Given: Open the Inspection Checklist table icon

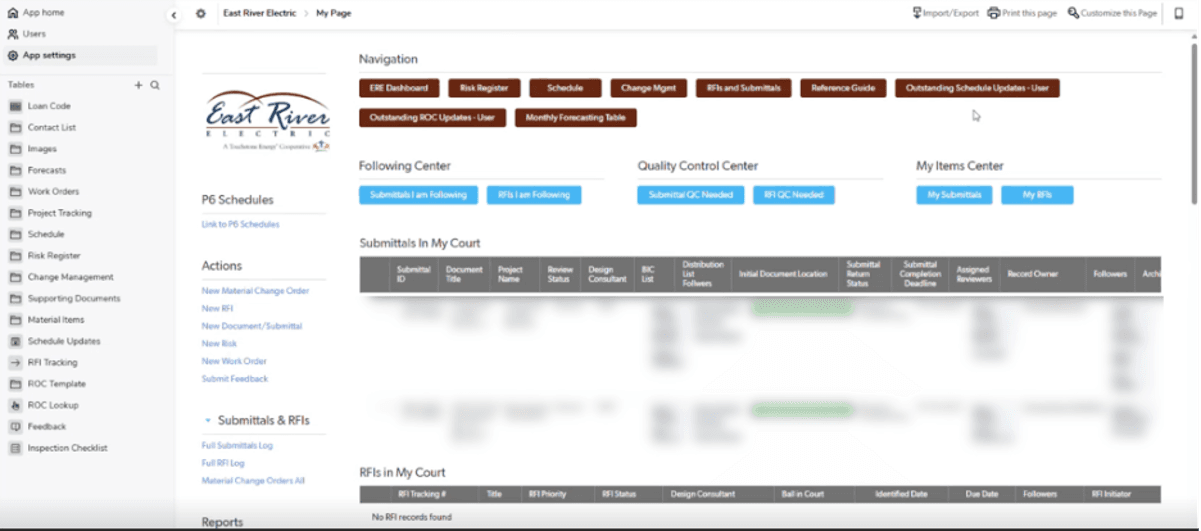Looking at the screenshot, I should click(15, 448).
